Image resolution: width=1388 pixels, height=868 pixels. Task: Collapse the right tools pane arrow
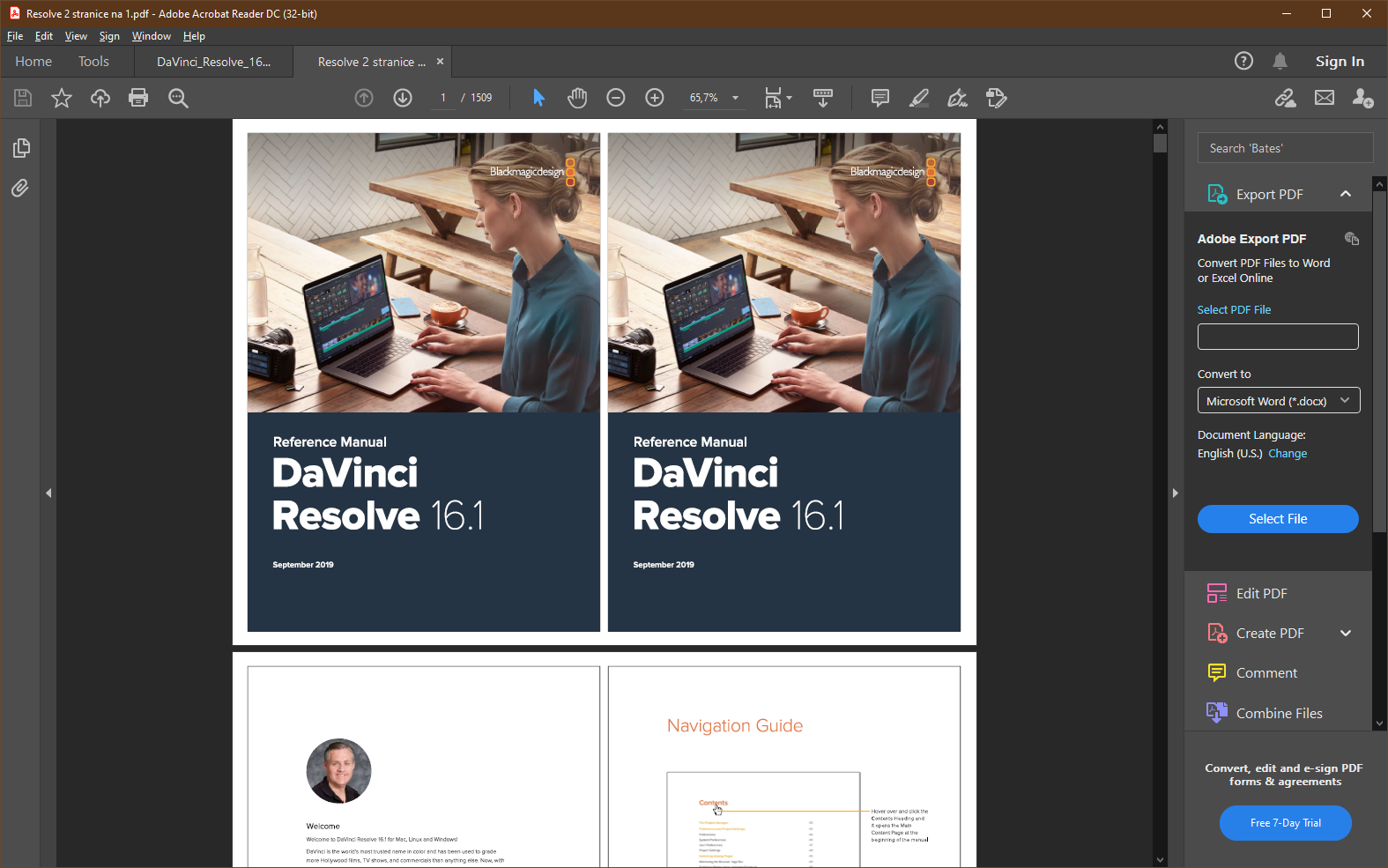click(1175, 493)
